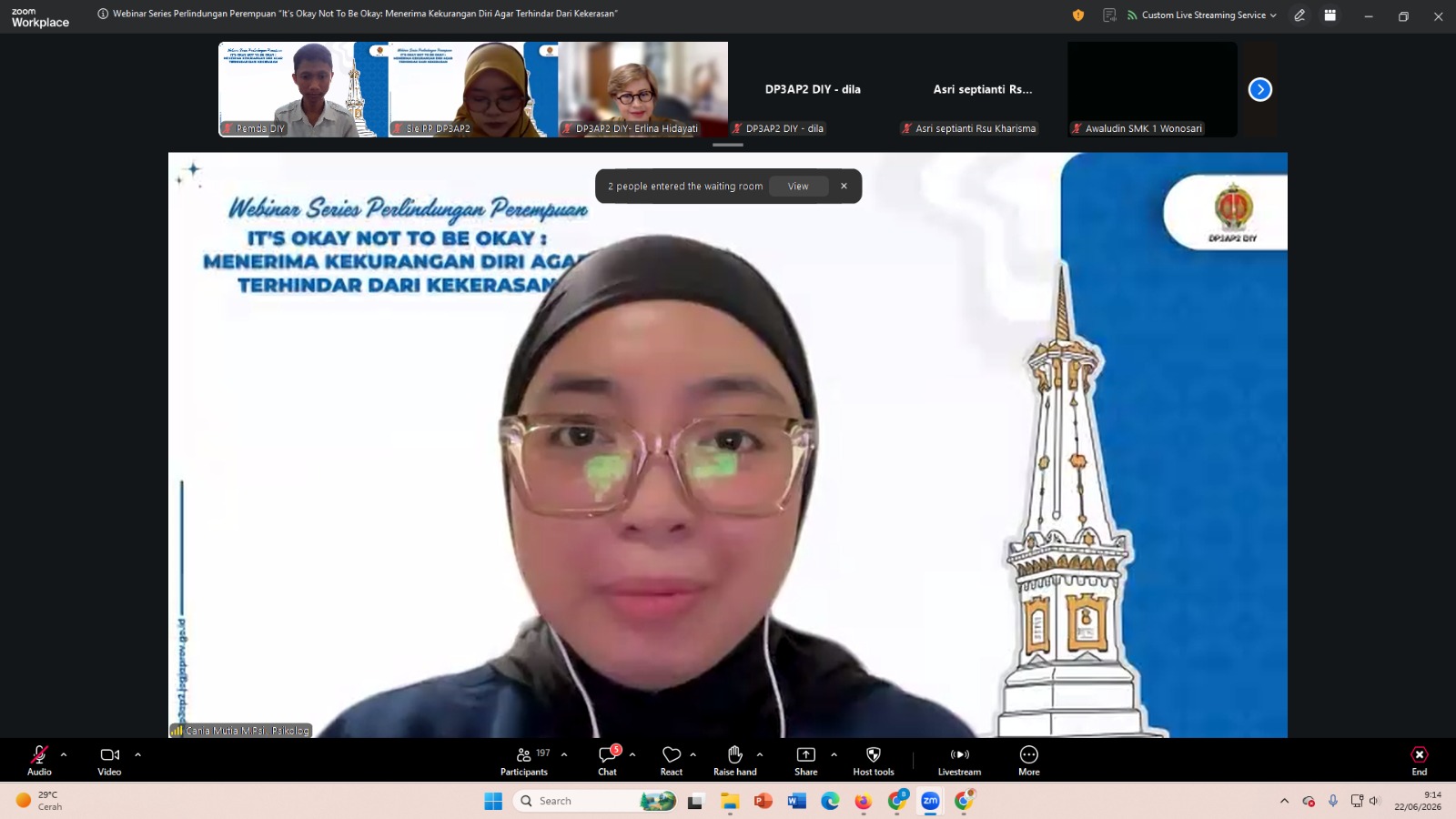Start screen sharing with Share
This screenshot has height=819, width=1456.
coord(806,761)
